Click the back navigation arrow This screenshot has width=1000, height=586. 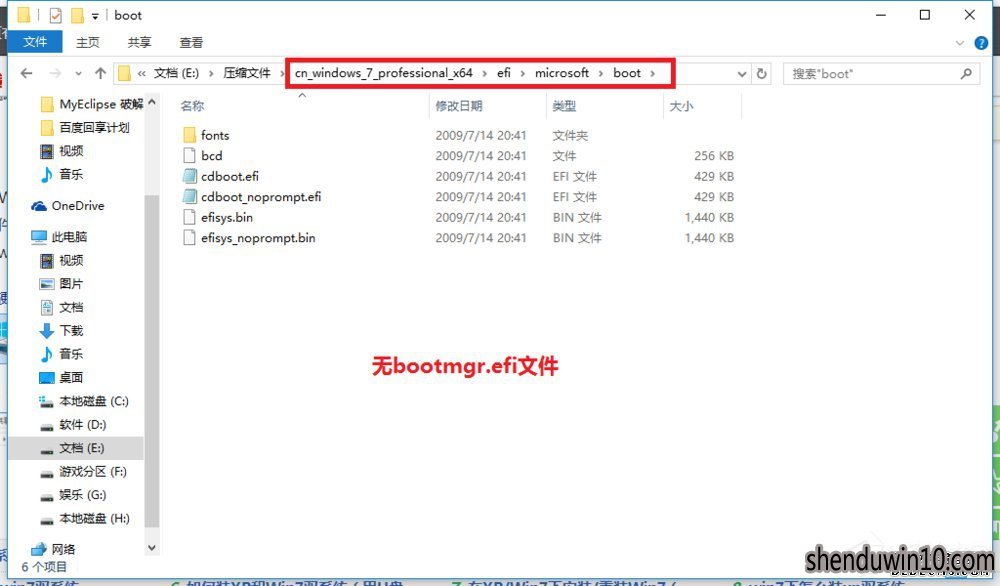pos(26,73)
